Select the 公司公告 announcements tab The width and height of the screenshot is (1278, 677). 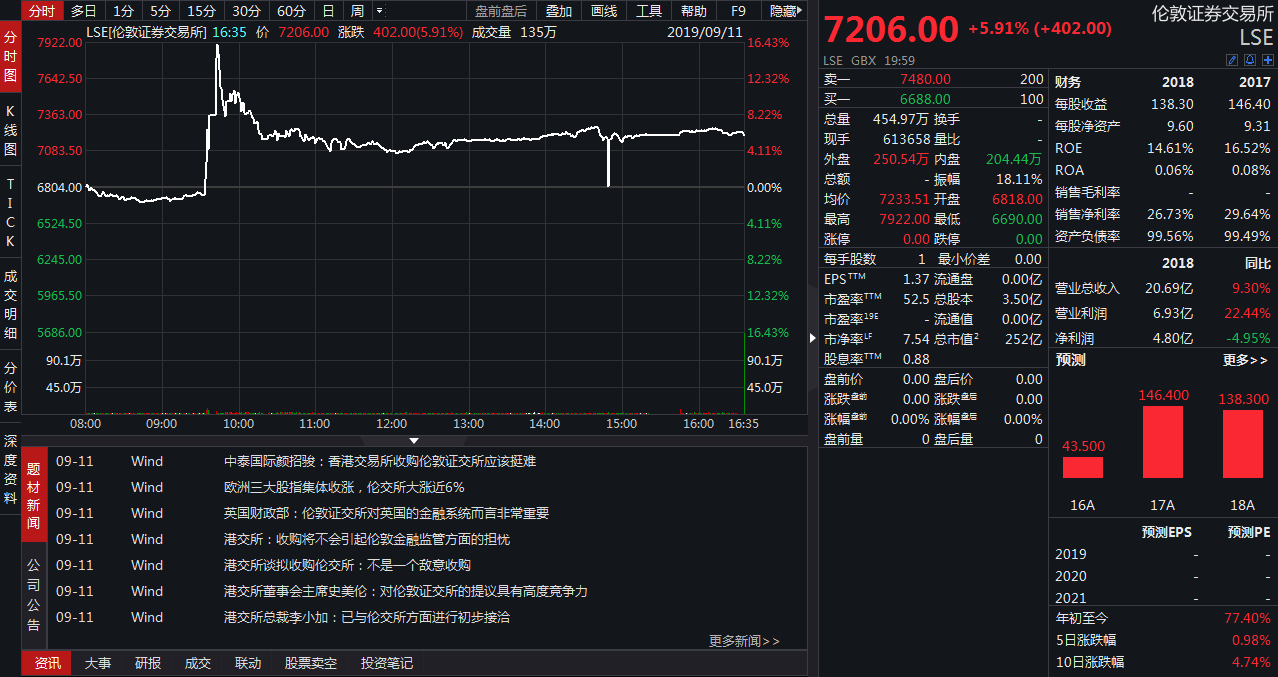[34, 597]
